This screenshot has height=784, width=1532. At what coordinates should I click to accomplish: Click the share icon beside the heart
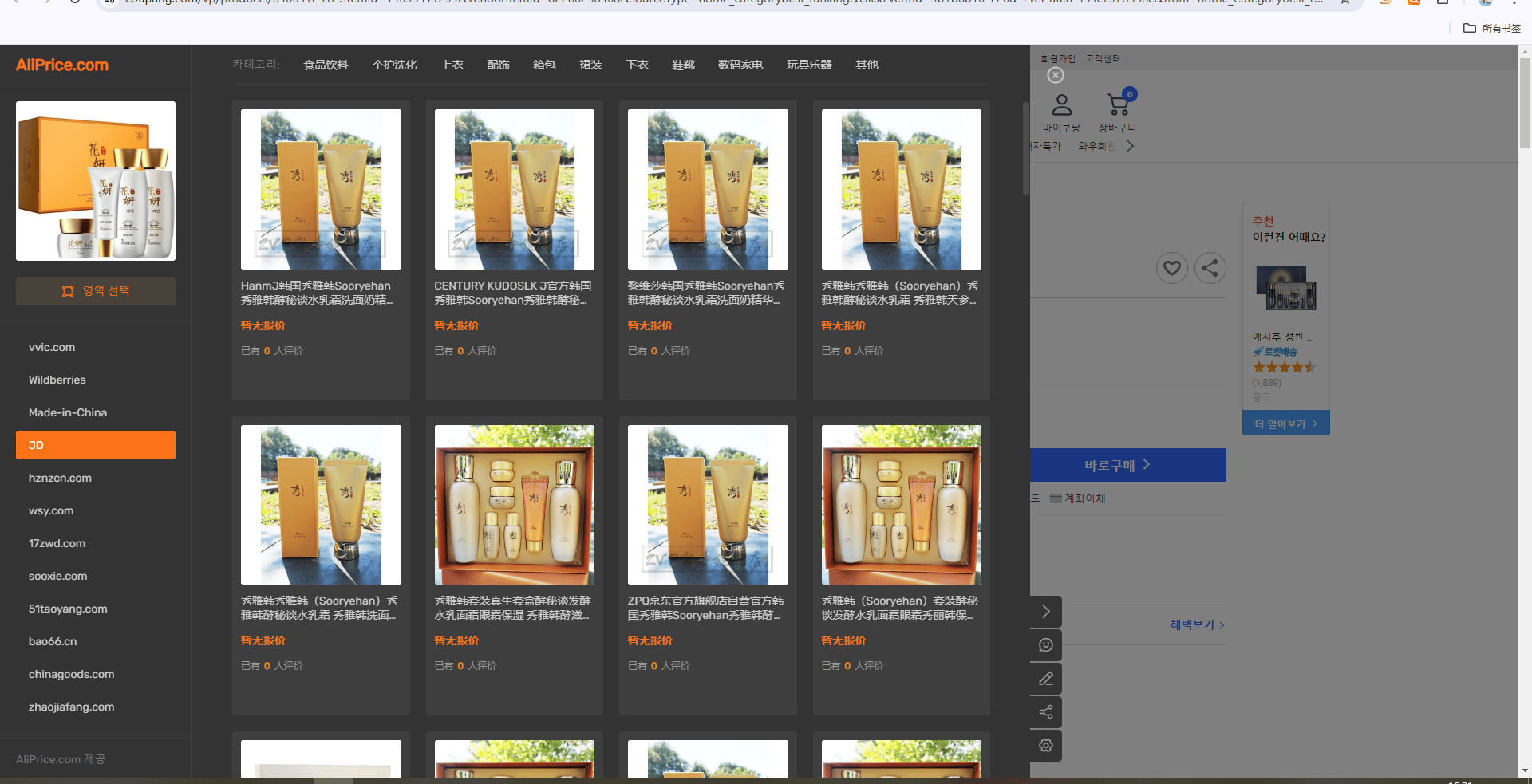click(x=1210, y=268)
